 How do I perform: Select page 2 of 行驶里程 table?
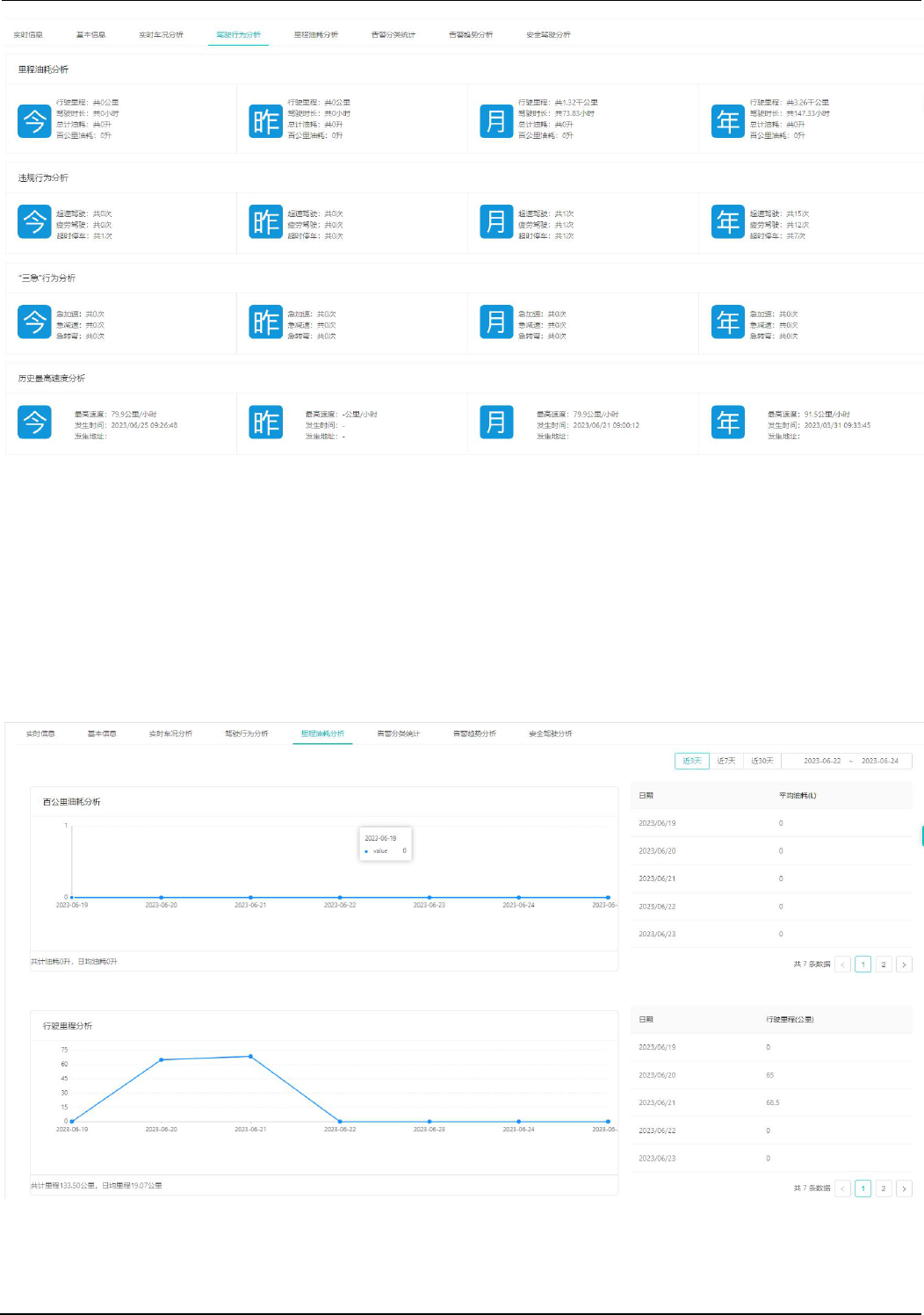(x=884, y=1189)
